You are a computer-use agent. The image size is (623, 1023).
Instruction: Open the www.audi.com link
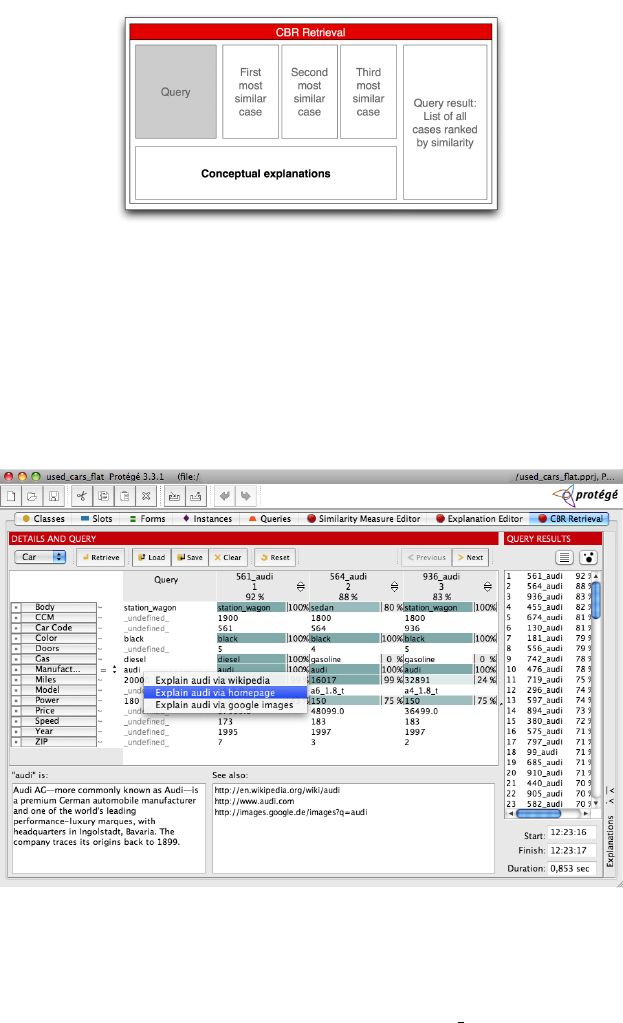click(254, 801)
